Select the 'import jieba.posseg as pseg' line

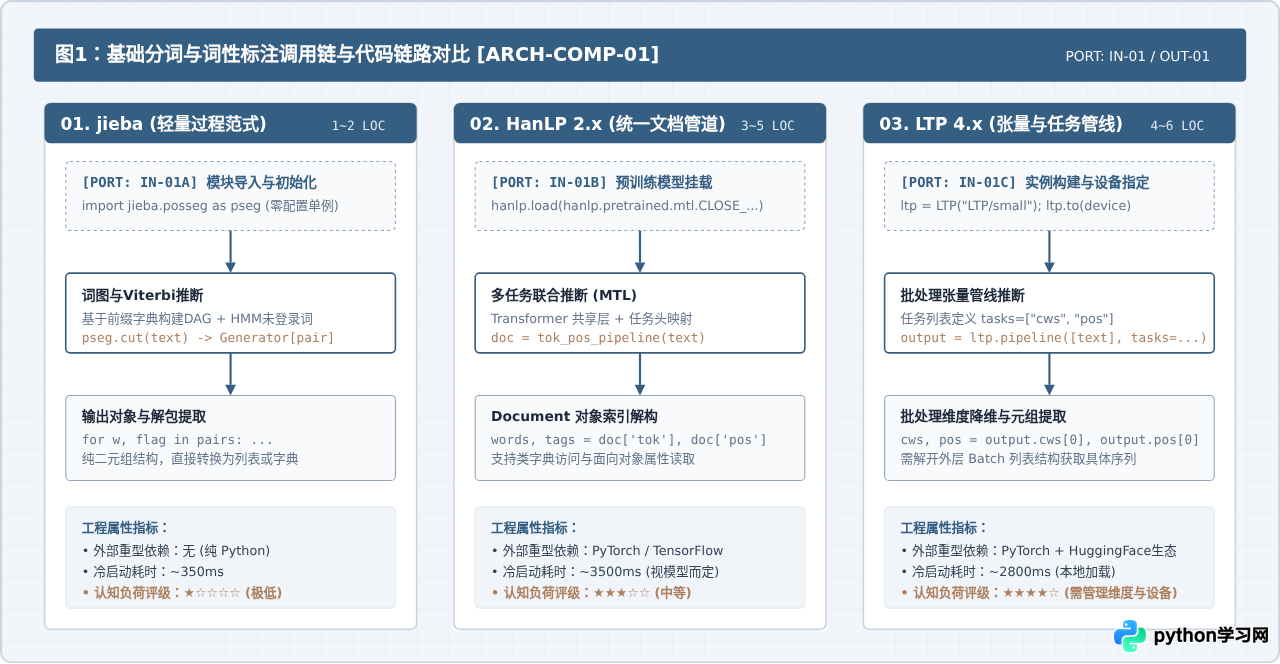coord(210,205)
